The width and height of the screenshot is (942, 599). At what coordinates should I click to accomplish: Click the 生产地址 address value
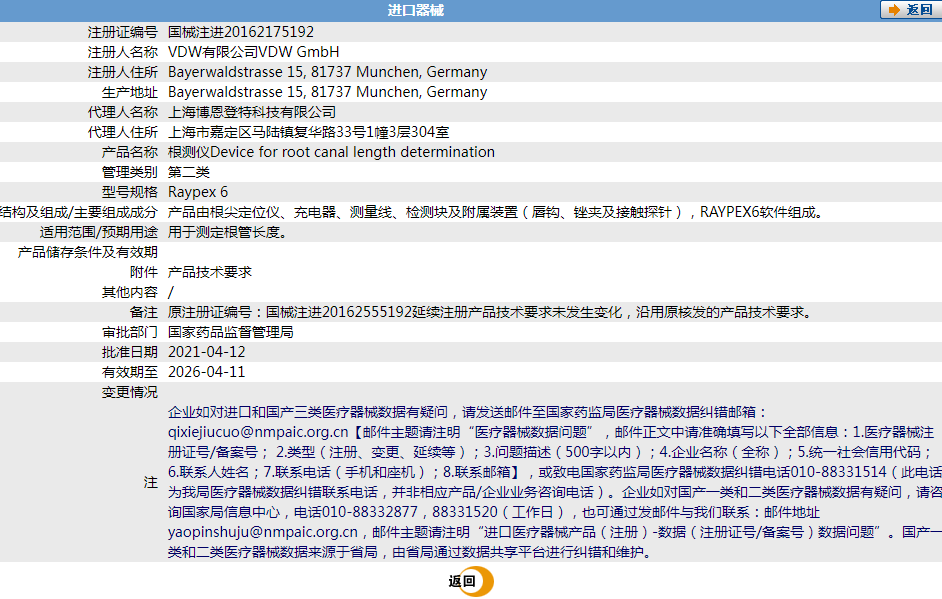pos(327,92)
